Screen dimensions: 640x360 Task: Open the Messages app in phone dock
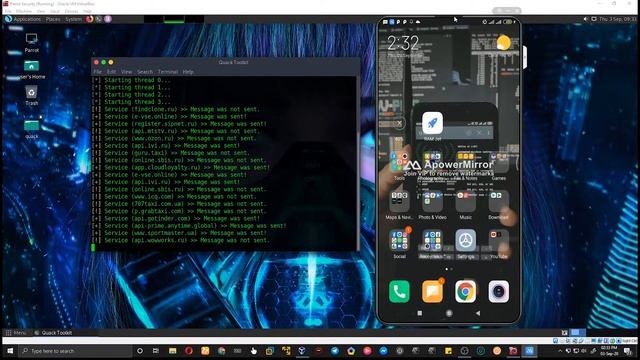[x=432, y=291]
